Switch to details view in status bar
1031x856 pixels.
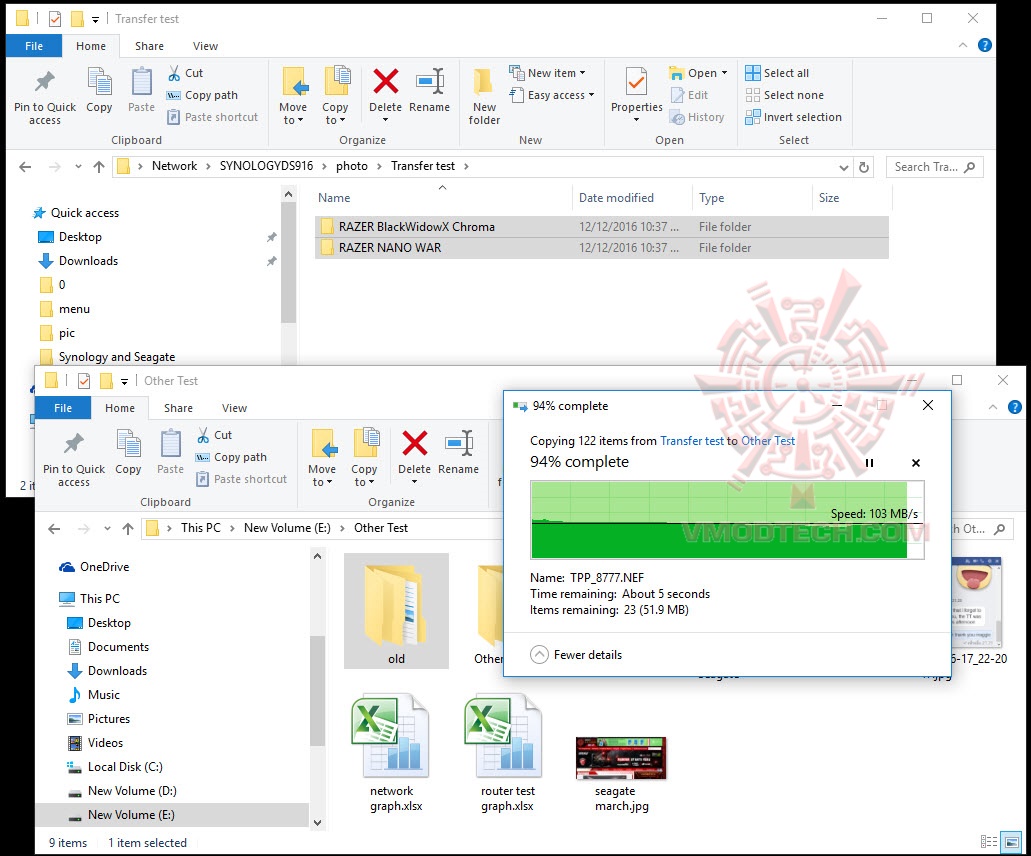[x=988, y=842]
